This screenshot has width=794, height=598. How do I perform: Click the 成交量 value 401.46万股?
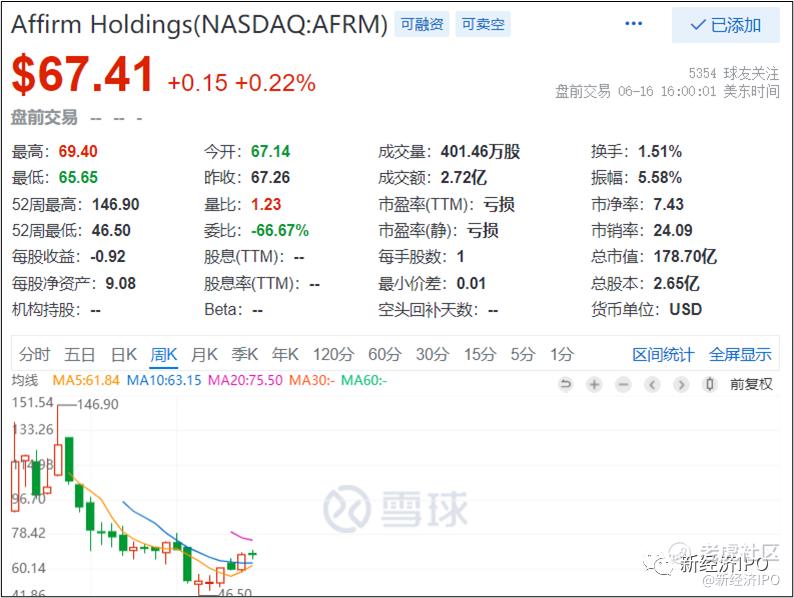pos(481,152)
